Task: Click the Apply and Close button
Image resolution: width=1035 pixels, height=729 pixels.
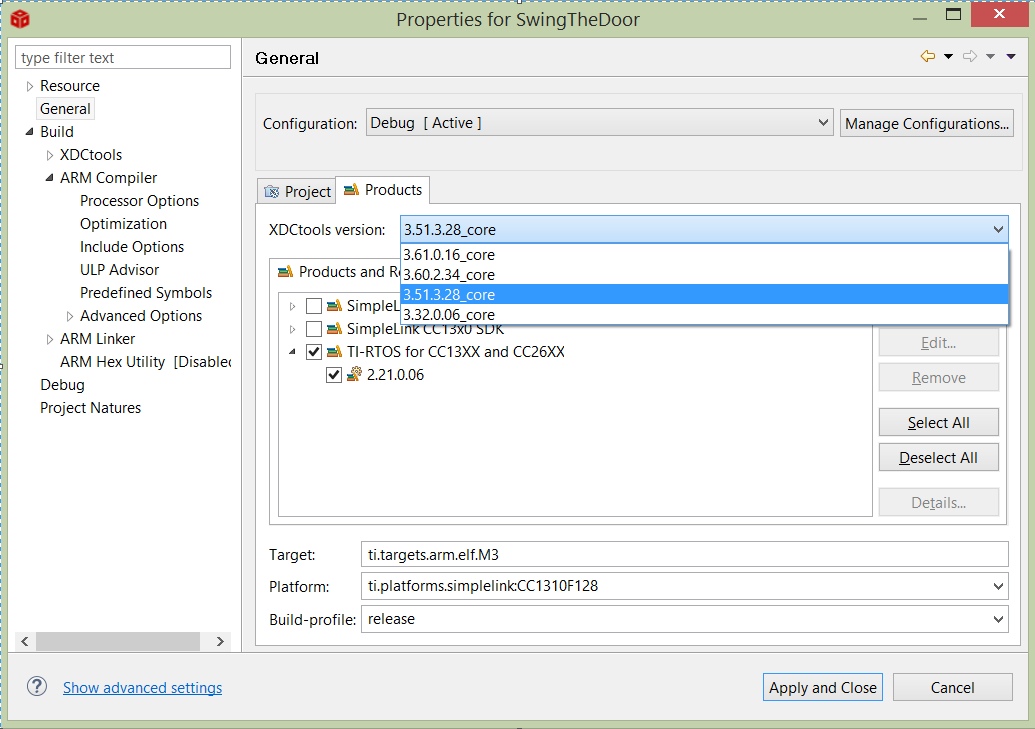Action: [x=822, y=687]
